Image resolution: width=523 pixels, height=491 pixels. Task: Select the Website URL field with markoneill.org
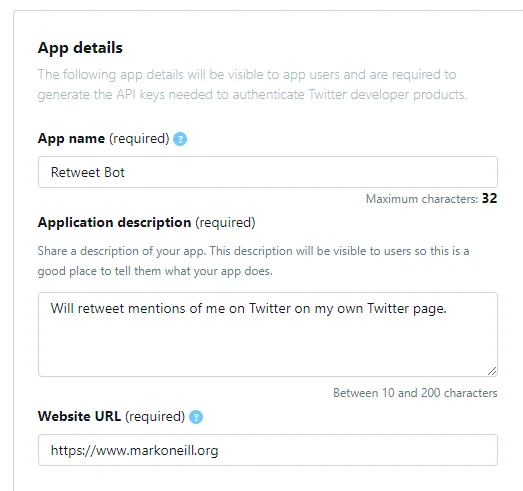point(268,450)
